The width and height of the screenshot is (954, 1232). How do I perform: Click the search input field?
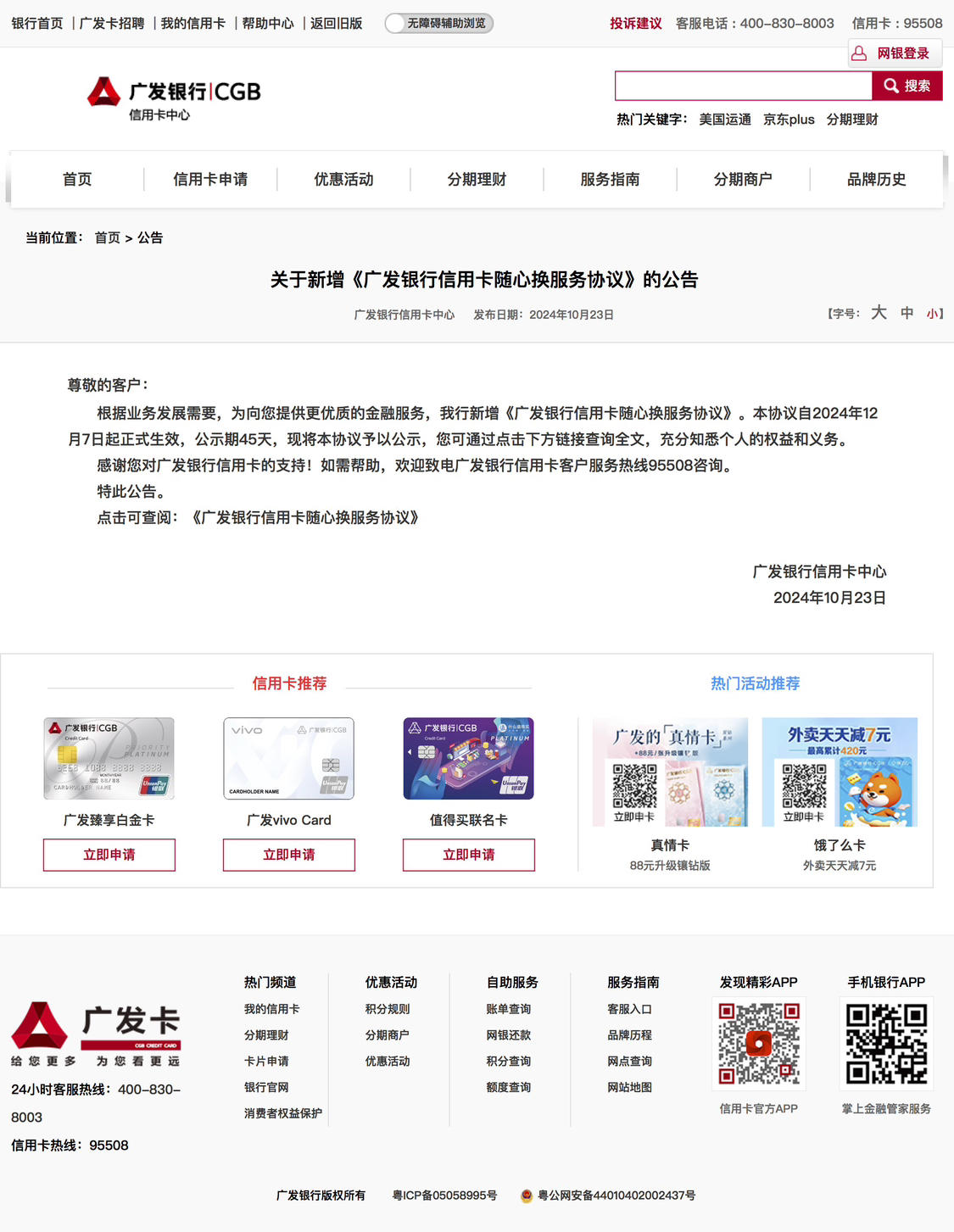point(744,86)
